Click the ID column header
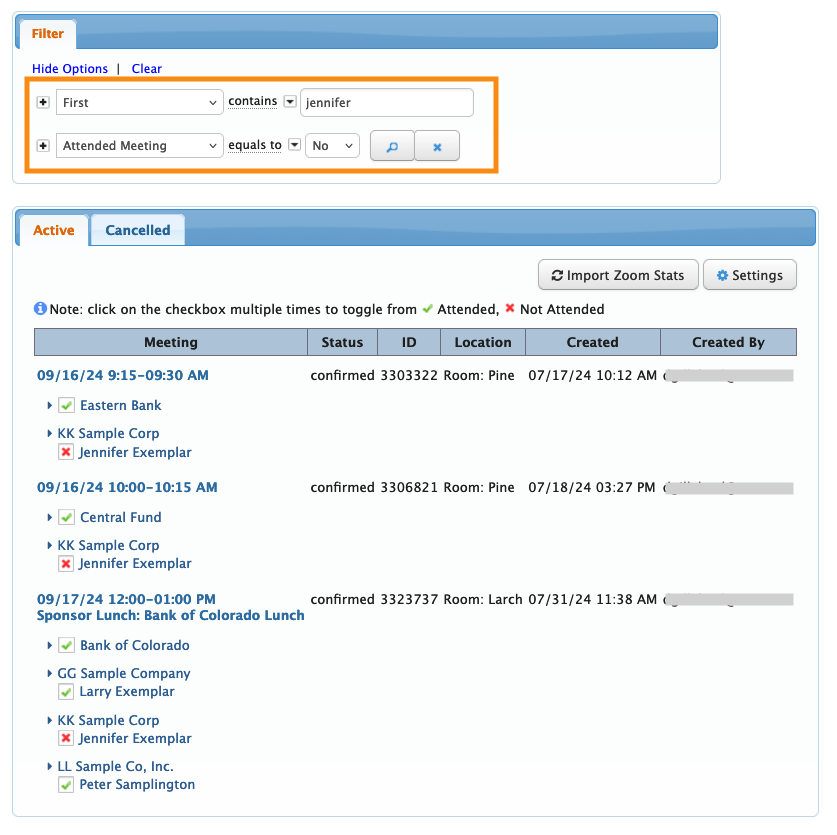 pyautogui.click(x=409, y=342)
